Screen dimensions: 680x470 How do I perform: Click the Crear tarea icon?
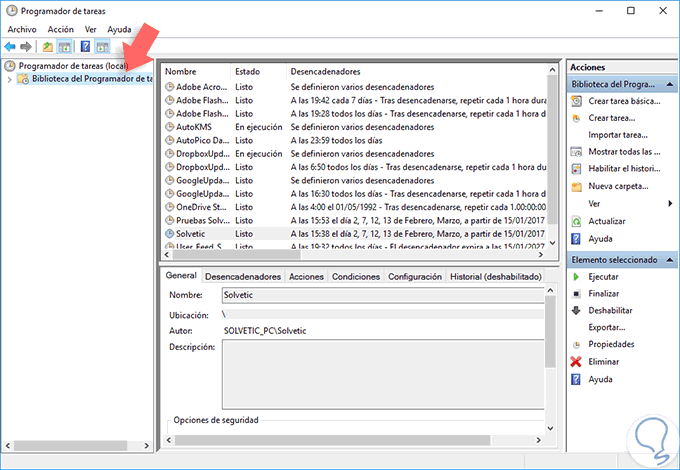(x=576, y=118)
